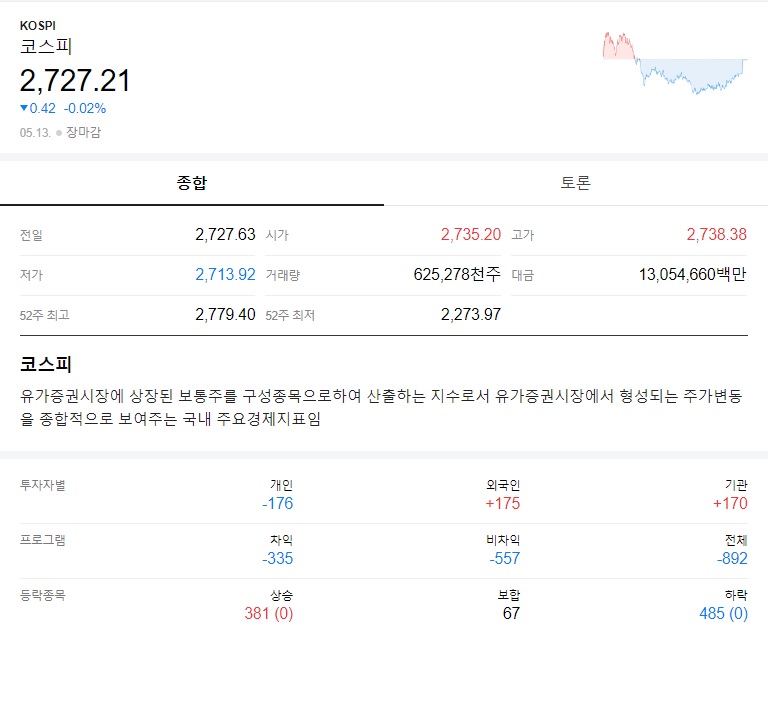
Task: Click the KOSPI intraday mini chart
Action: tap(675, 63)
